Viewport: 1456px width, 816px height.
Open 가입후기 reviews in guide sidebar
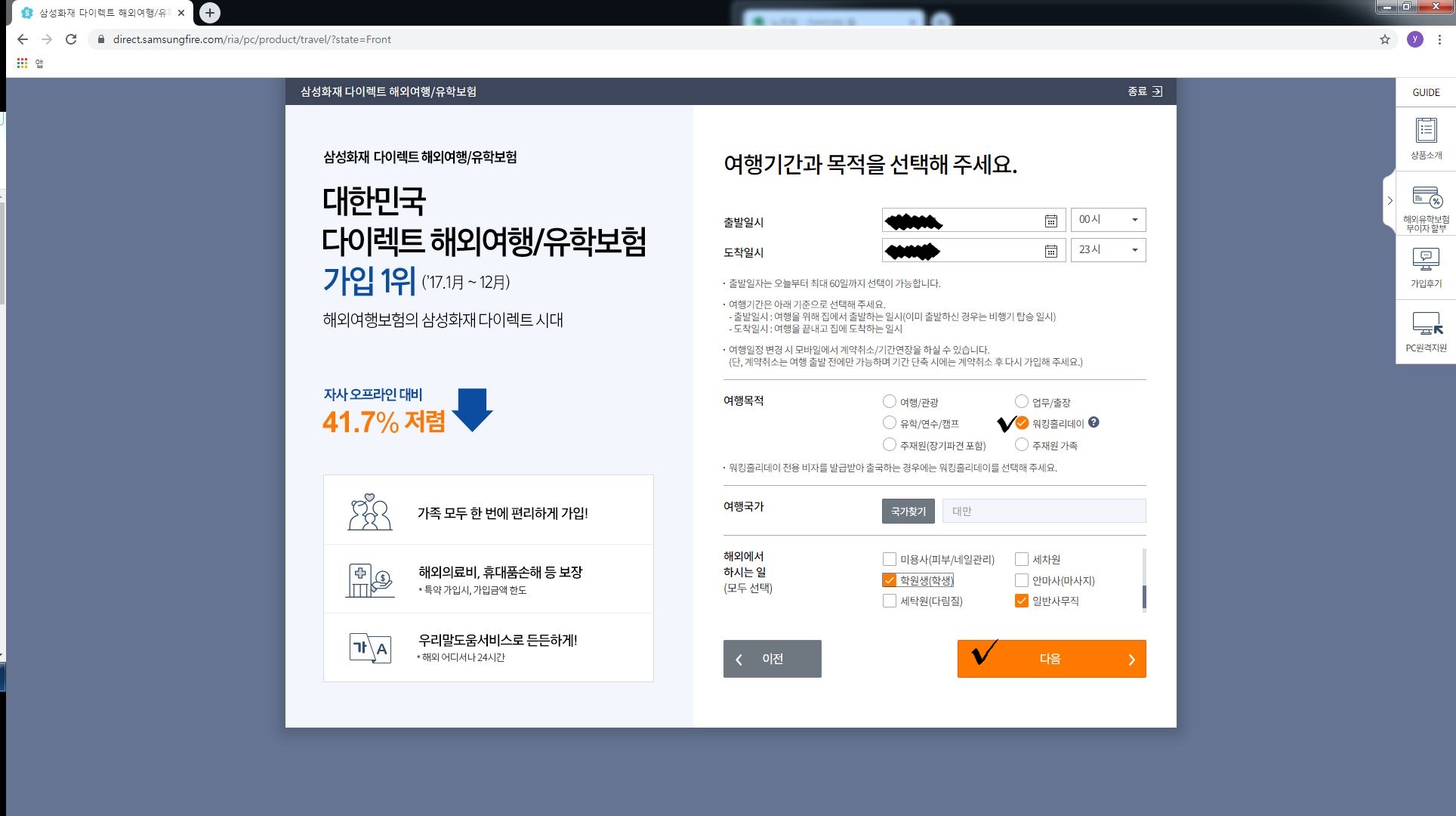pyautogui.click(x=1426, y=267)
